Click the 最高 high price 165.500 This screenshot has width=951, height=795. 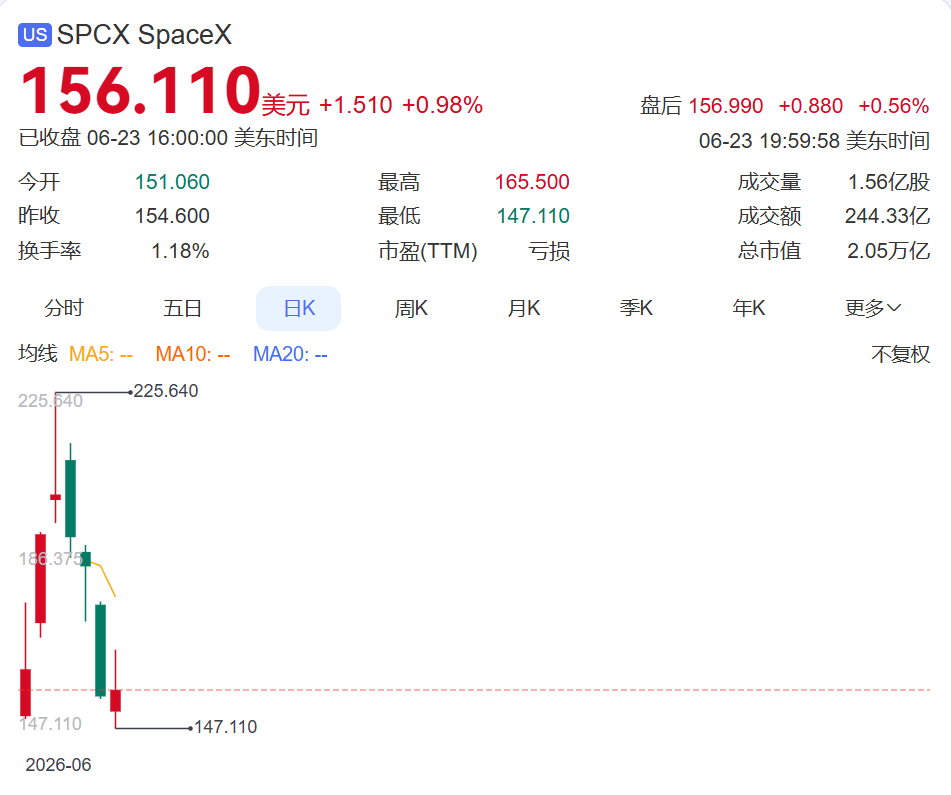click(532, 182)
